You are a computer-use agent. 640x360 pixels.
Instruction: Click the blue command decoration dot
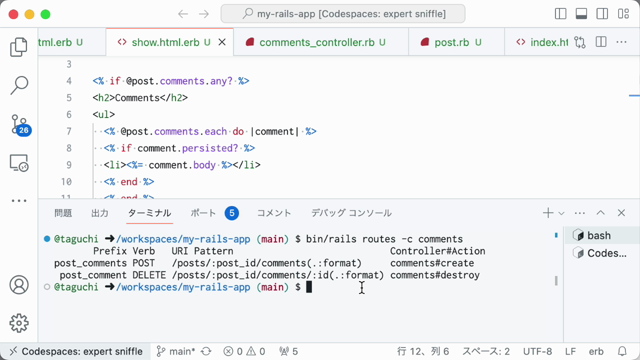coord(47,239)
